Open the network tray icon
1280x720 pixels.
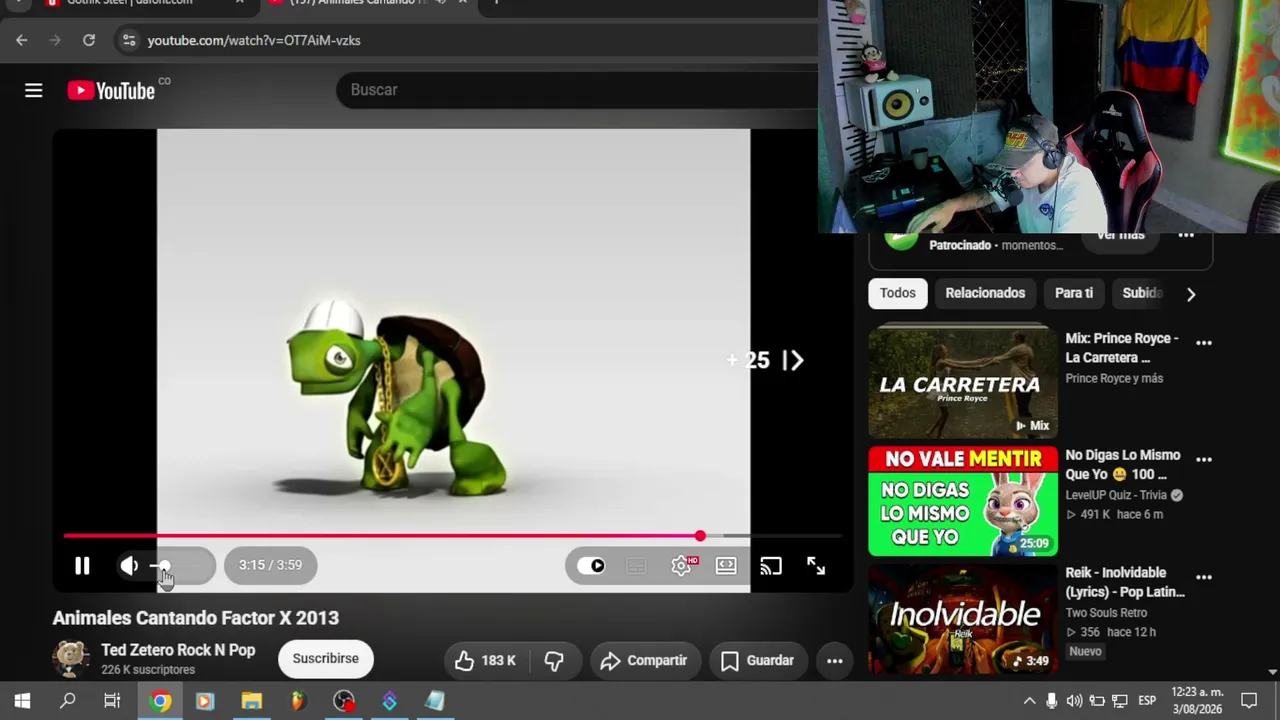click(x=1120, y=701)
